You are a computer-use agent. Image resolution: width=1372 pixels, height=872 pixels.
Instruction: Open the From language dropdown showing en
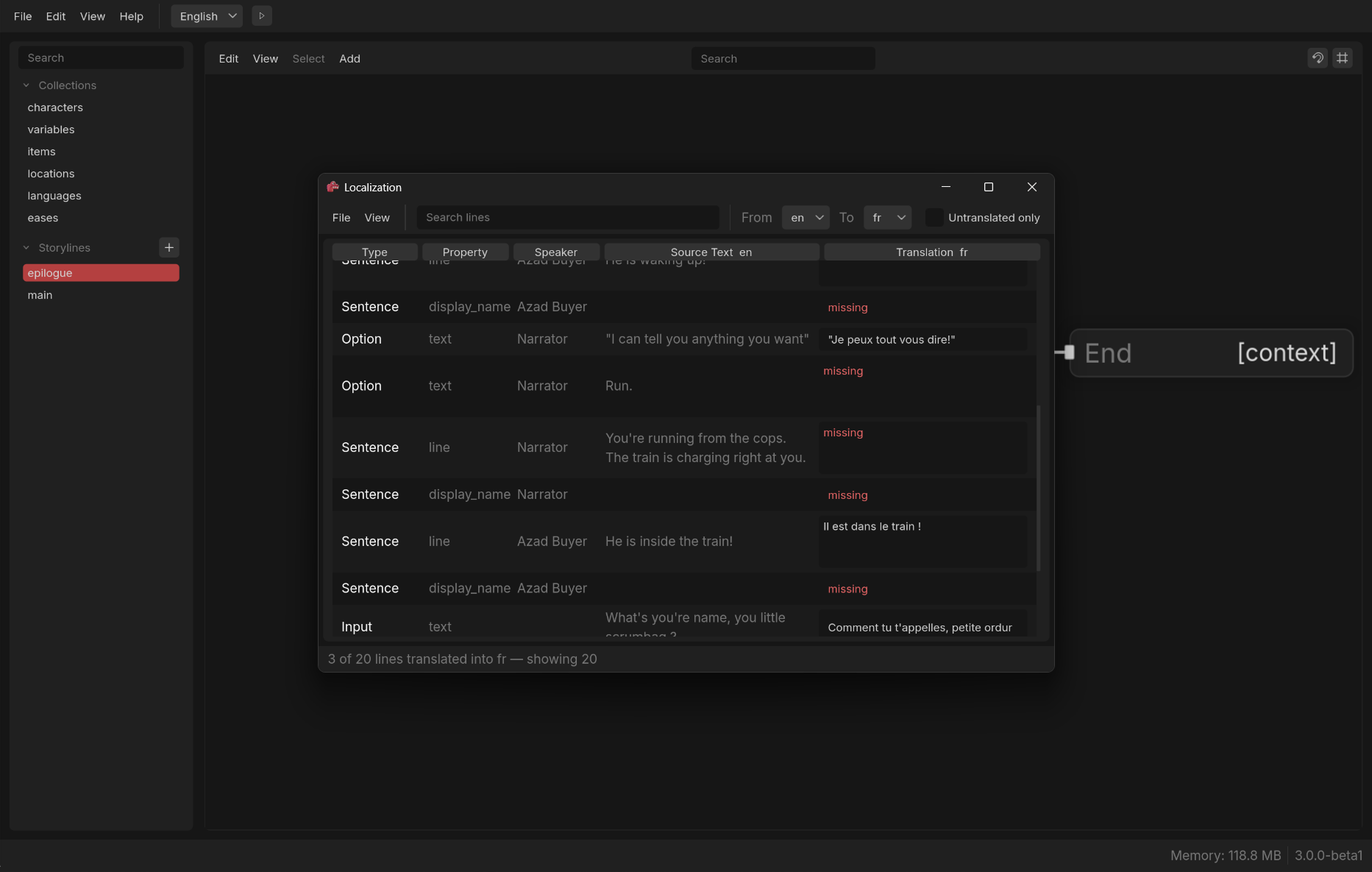coord(806,217)
